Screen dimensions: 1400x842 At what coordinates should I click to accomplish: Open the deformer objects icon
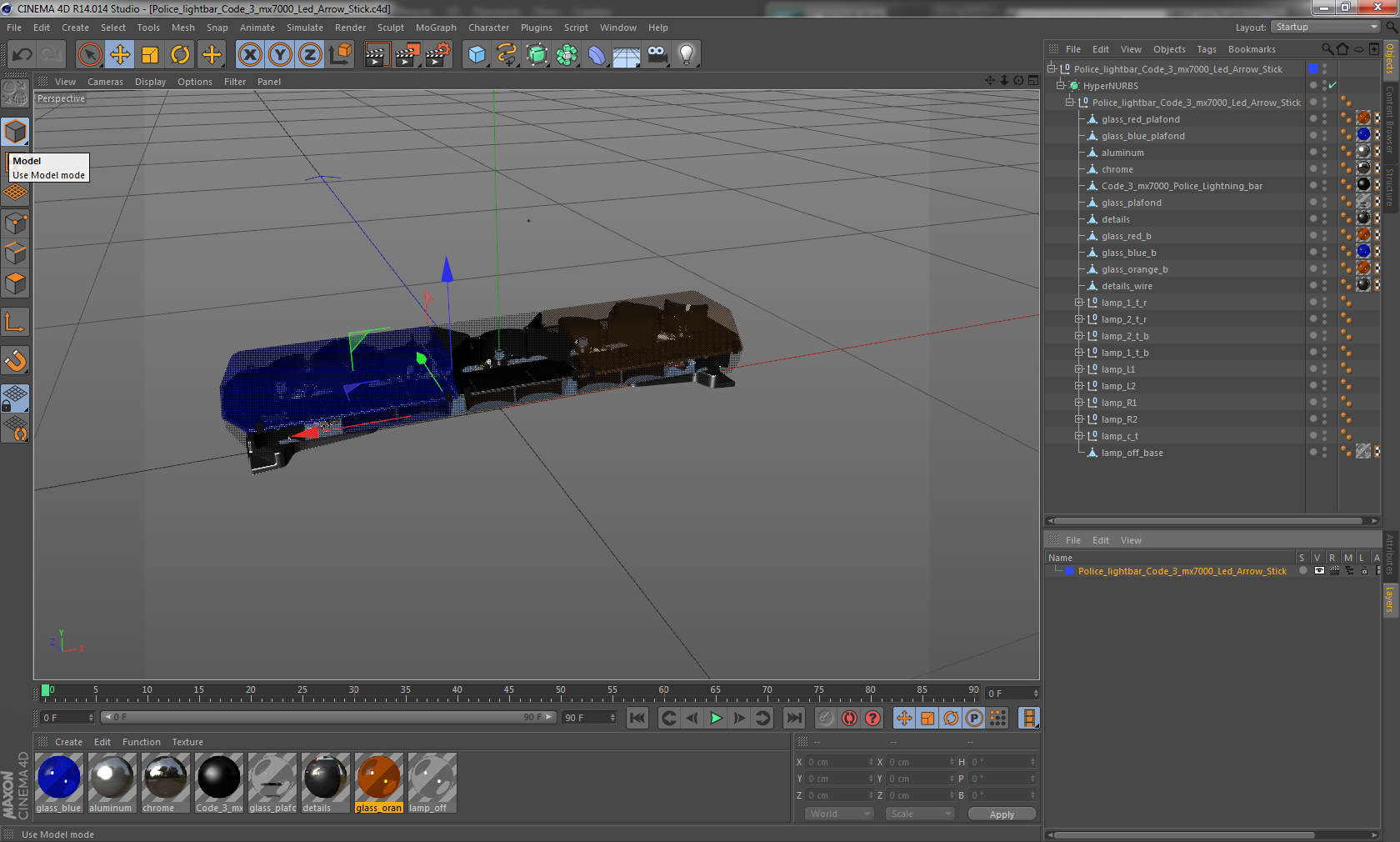pyautogui.click(x=597, y=55)
